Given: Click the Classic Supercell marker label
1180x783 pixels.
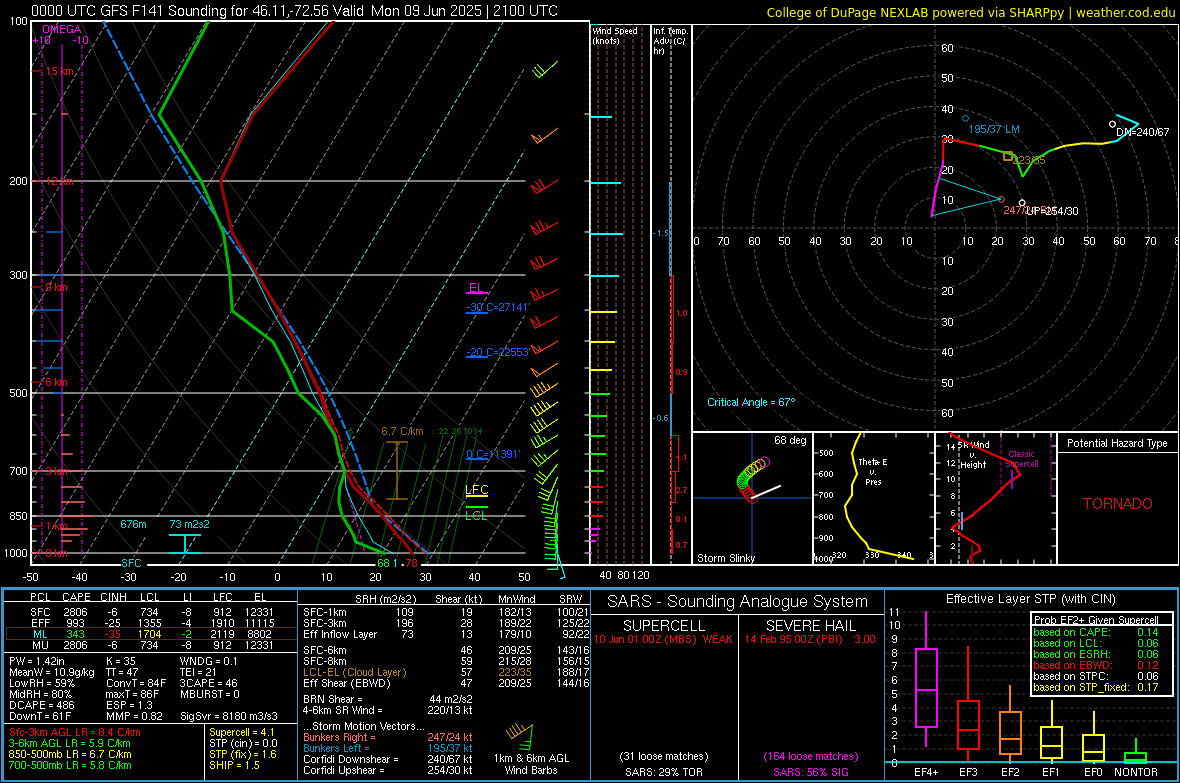Looking at the screenshot, I should (x=1021, y=459).
